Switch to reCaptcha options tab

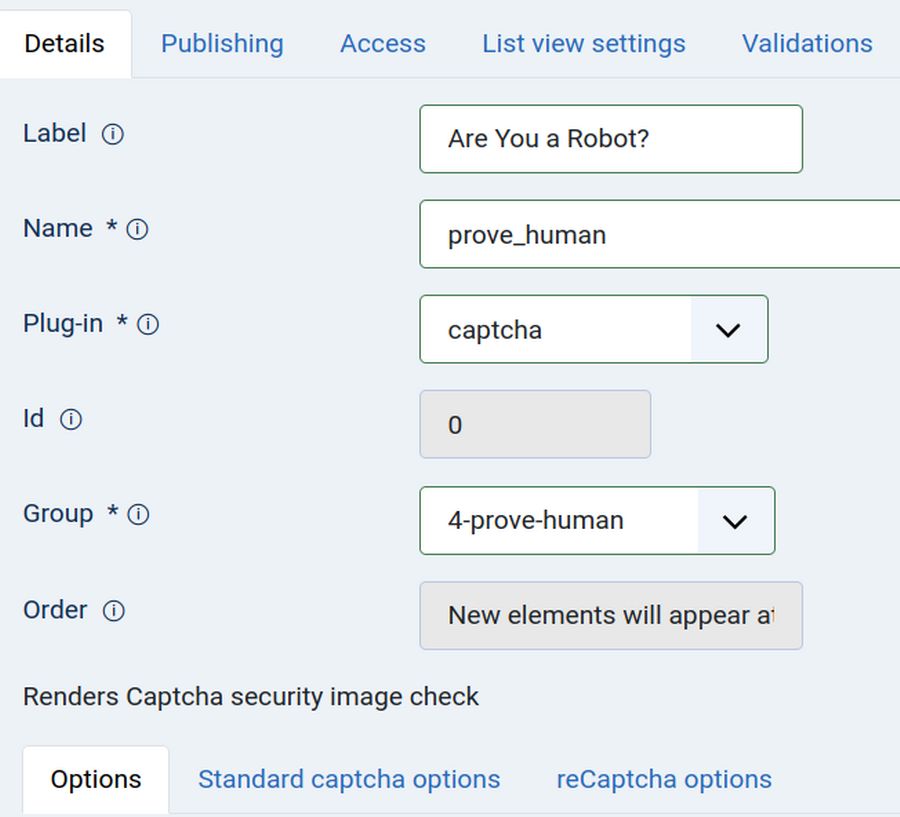[664, 779]
